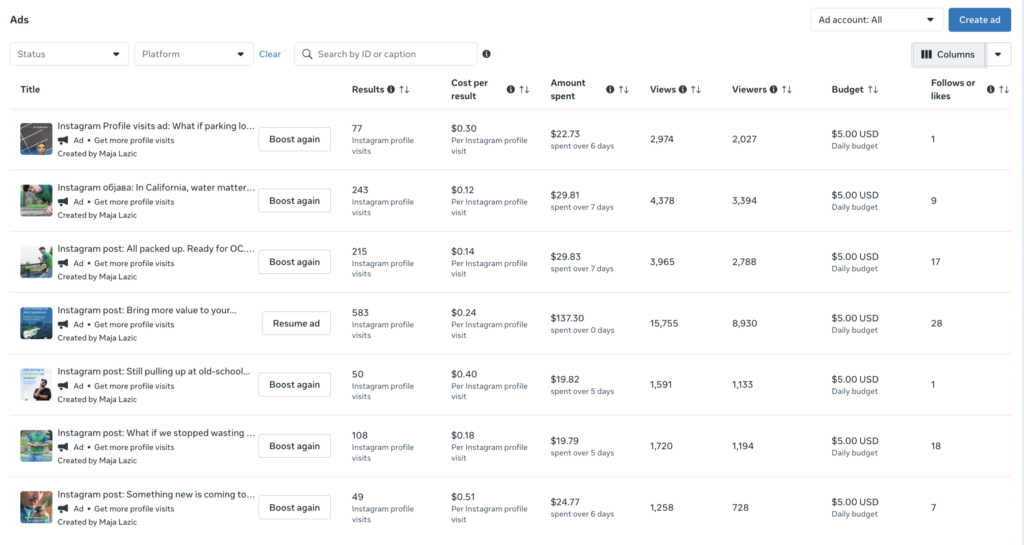1024x545 pixels.
Task: Click the Results column info icon
Action: 391,90
